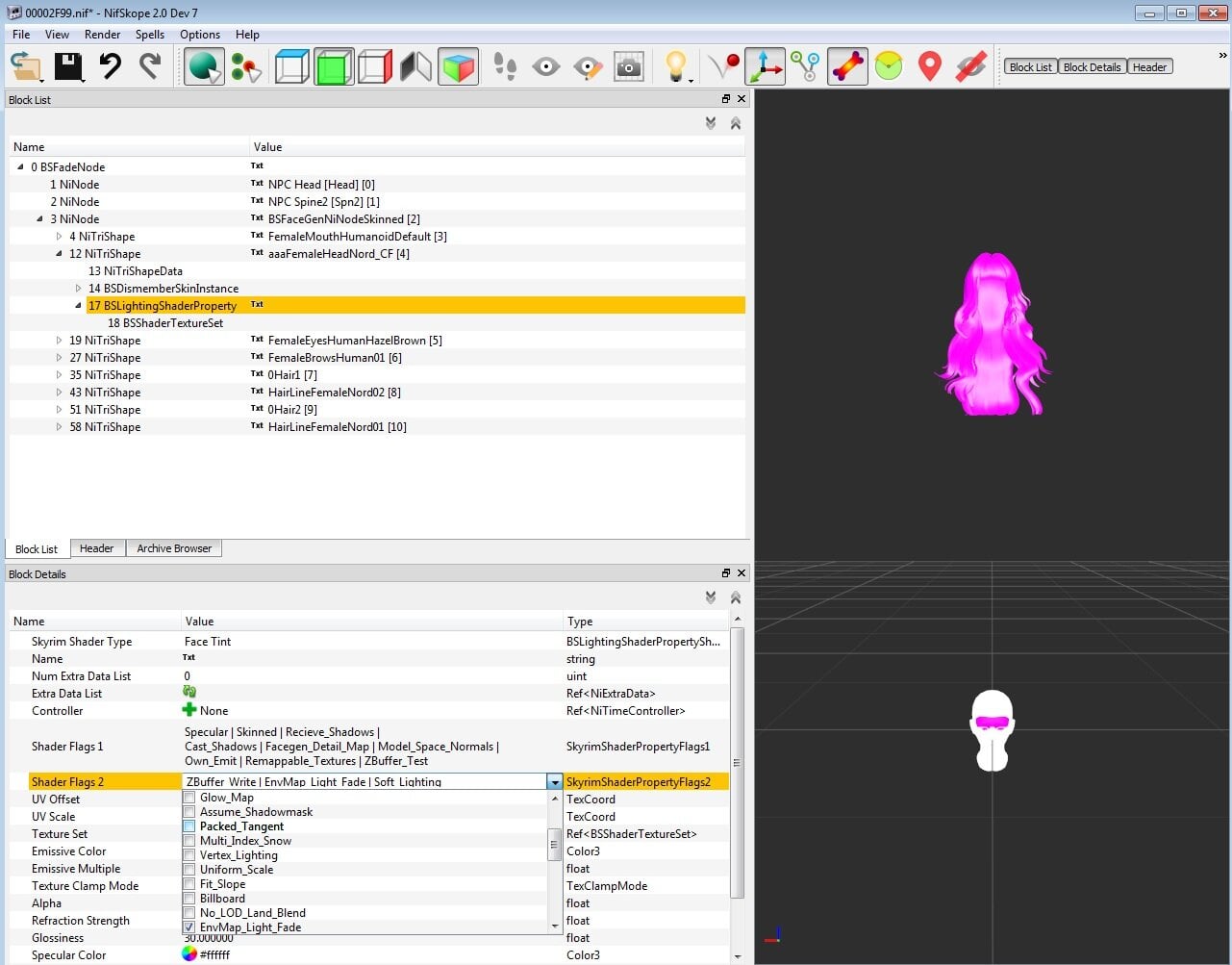1232x965 pixels.
Task: Click the Header button in top toolbar
Action: click(1149, 67)
